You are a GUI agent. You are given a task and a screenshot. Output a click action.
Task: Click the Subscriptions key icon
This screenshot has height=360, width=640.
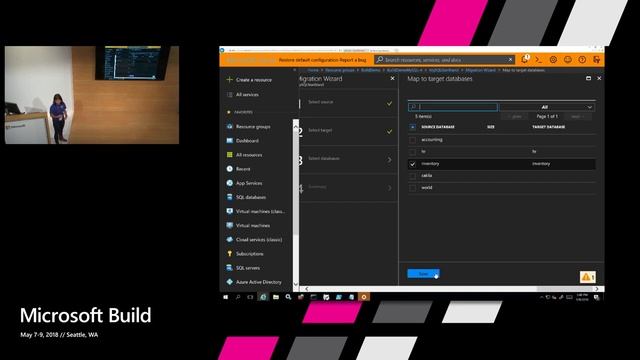[229, 253]
